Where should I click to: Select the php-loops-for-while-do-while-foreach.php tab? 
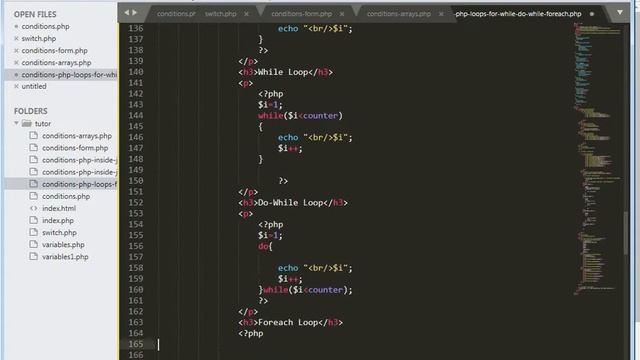(x=518, y=13)
